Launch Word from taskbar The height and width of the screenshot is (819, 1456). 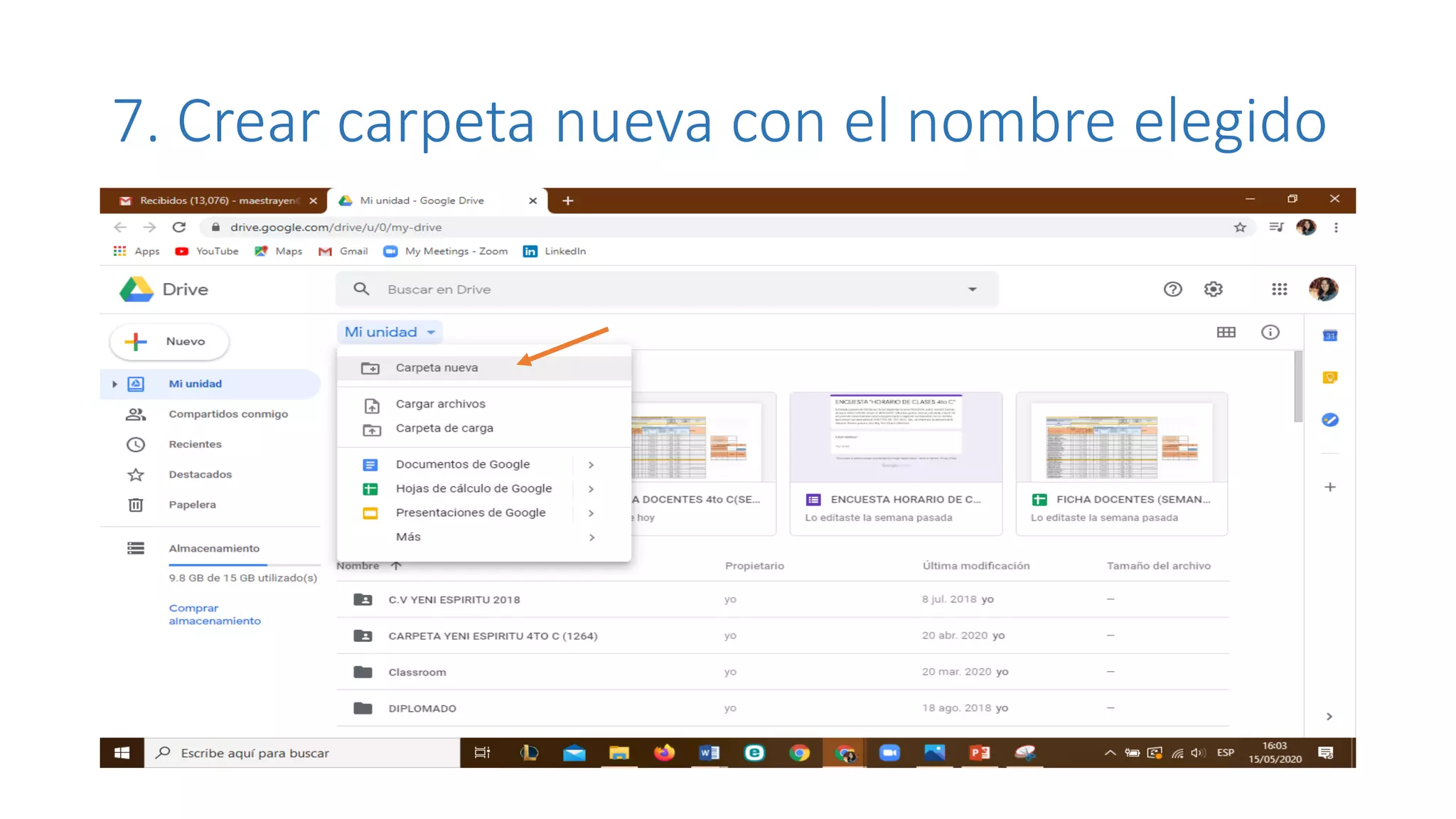point(709,753)
